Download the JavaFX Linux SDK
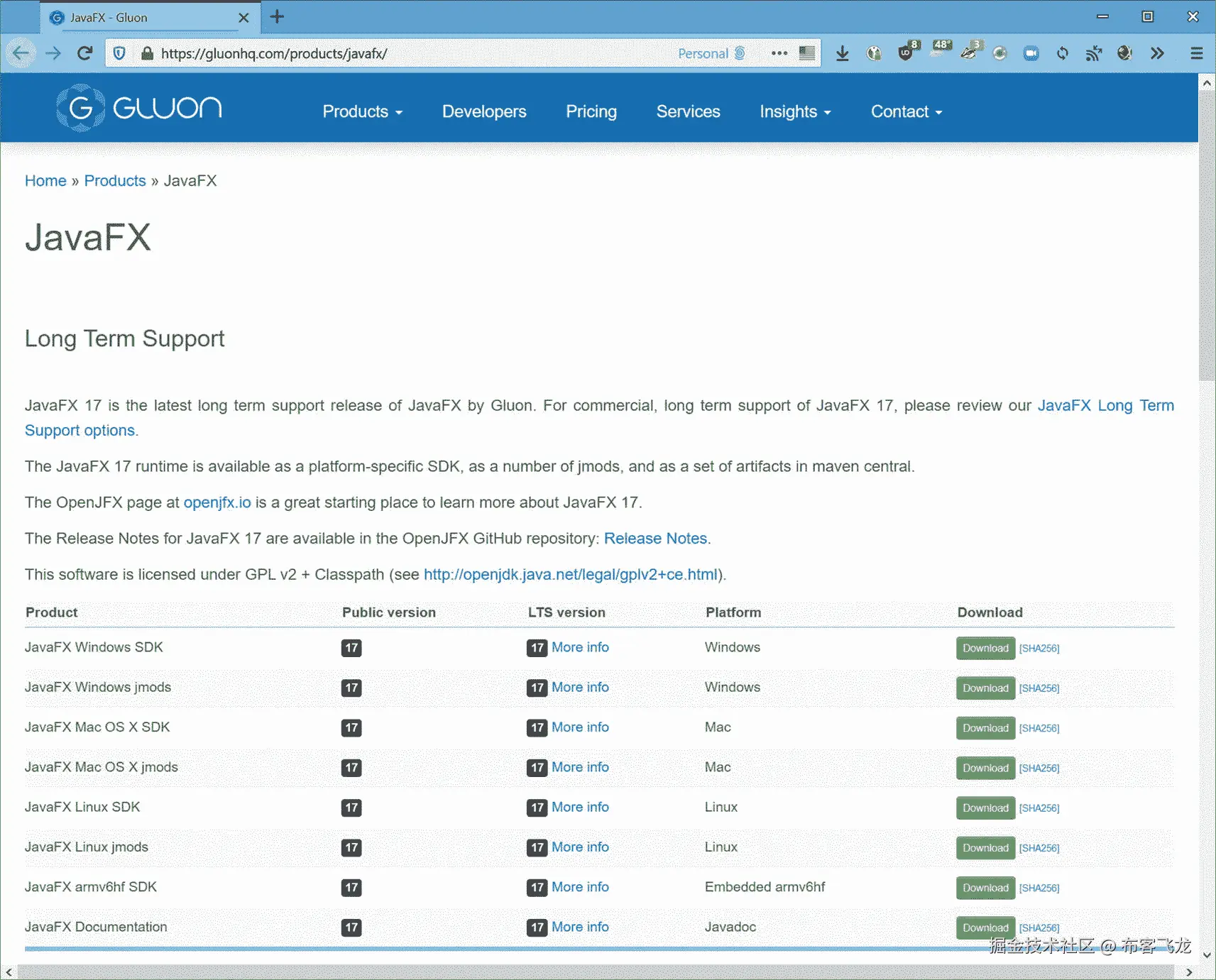This screenshot has width=1216, height=980. click(985, 808)
